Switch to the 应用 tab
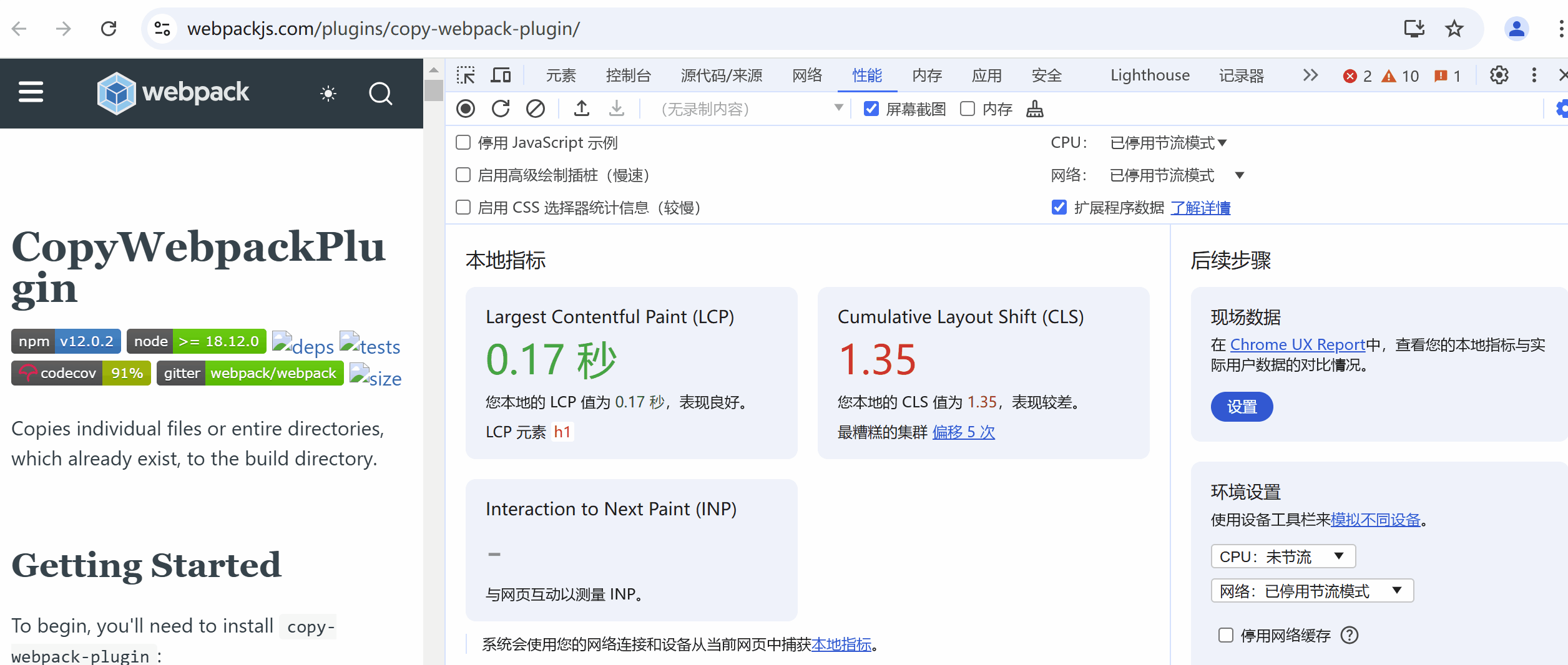1568x665 pixels. tap(987, 75)
